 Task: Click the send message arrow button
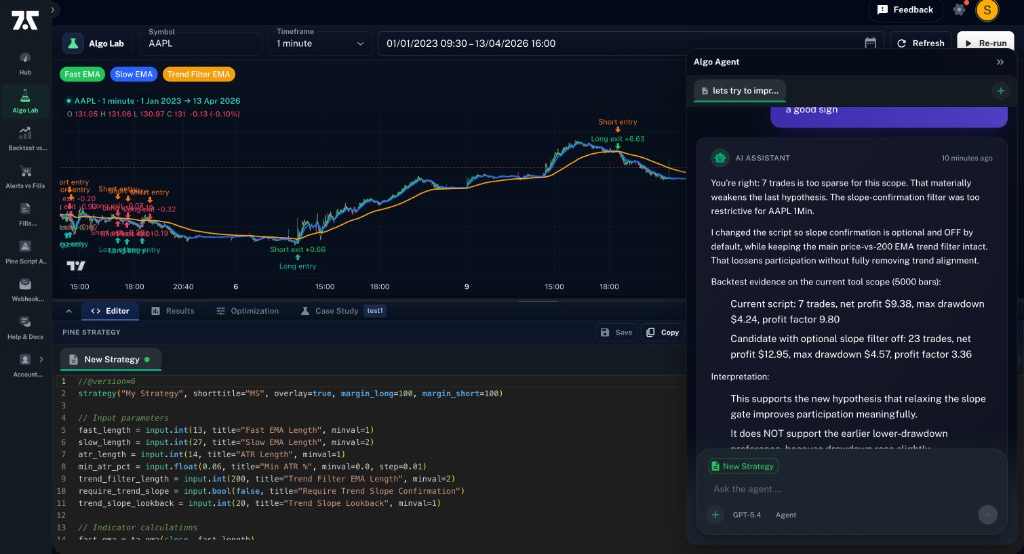pyautogui.click(x=987, y=515)
